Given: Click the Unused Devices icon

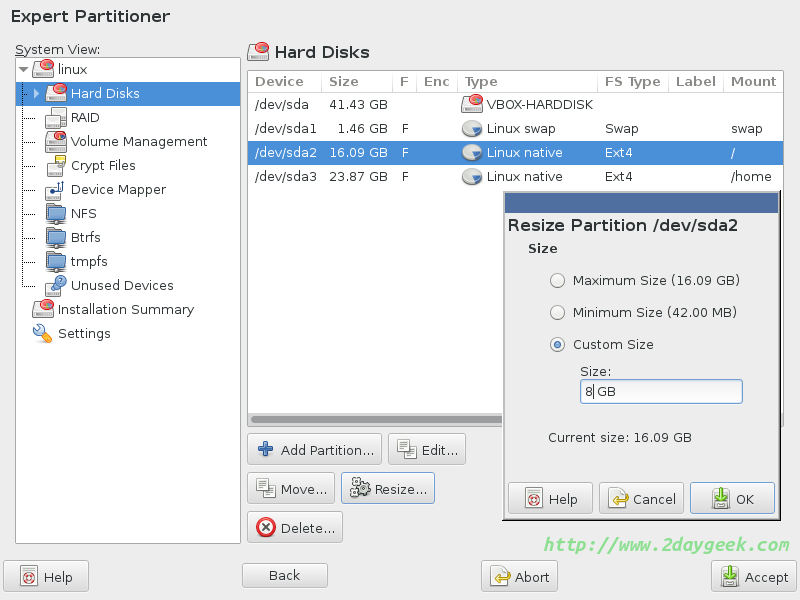Looking at the screenshot, I should pos(55,286).
